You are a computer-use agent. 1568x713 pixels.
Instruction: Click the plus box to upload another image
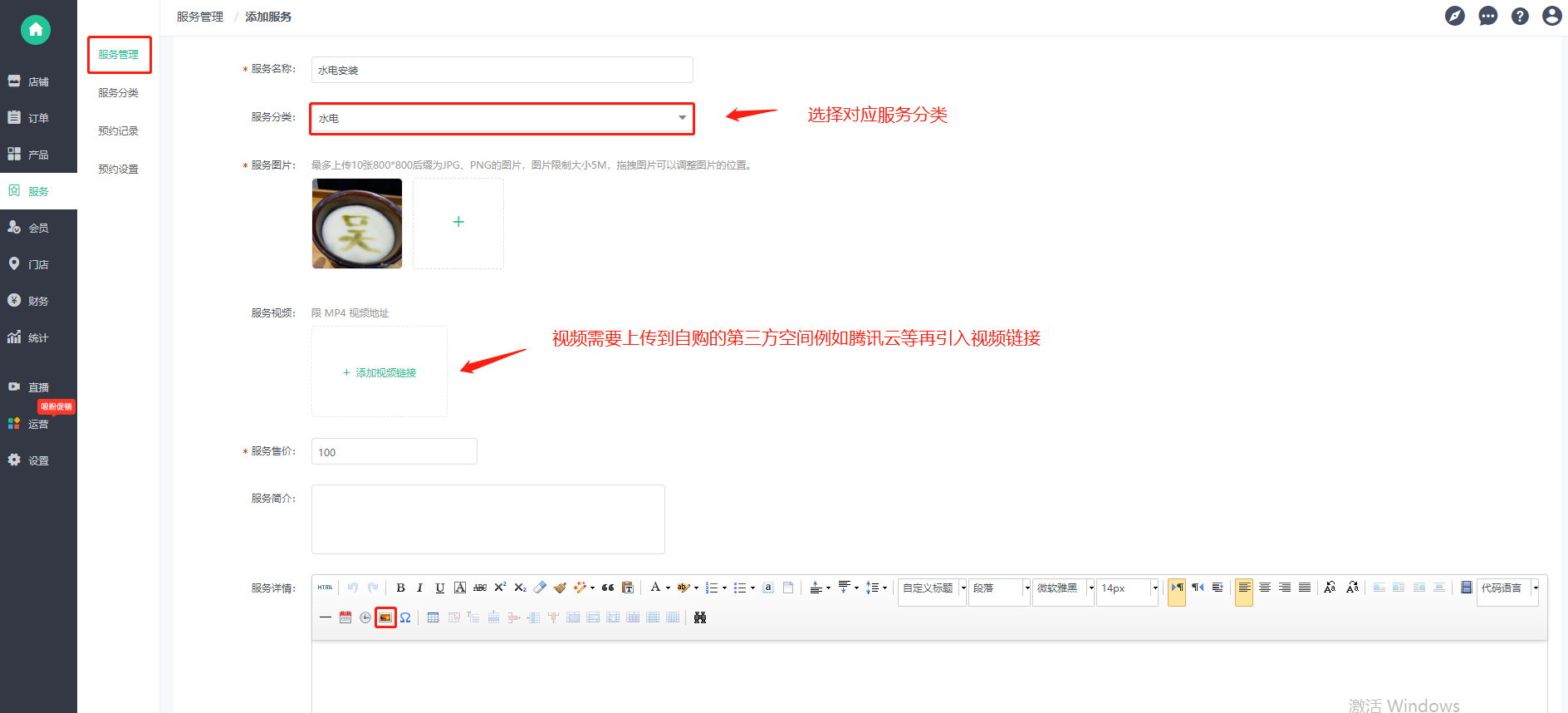tap(458, 223)
